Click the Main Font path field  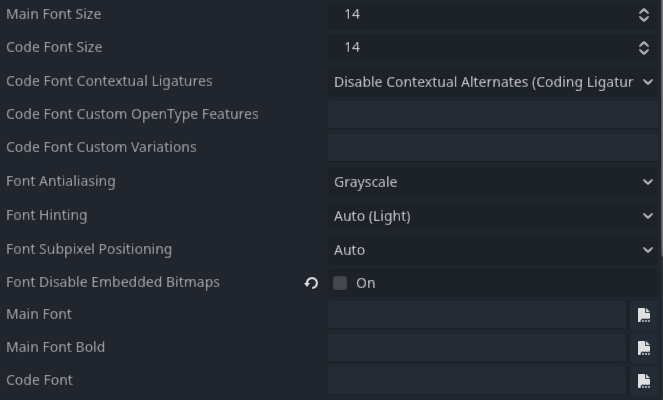477,315
